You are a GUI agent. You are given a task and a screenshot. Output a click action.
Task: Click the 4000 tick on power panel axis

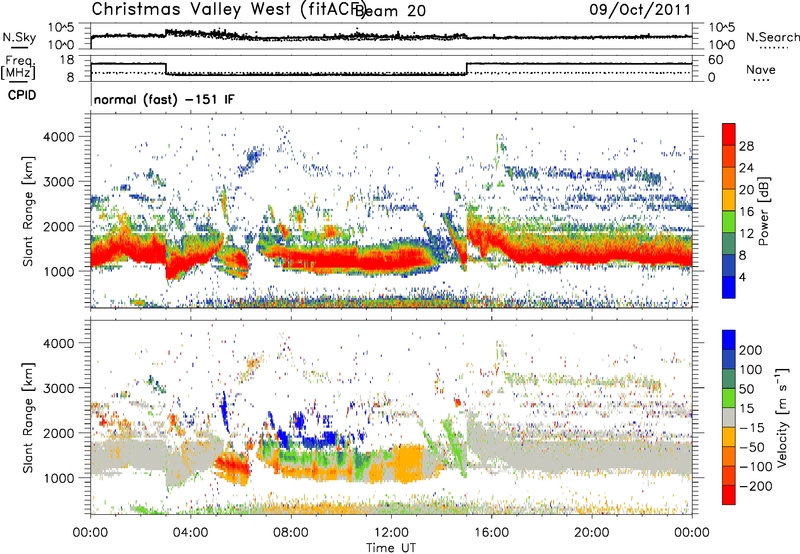coord(59,137)
